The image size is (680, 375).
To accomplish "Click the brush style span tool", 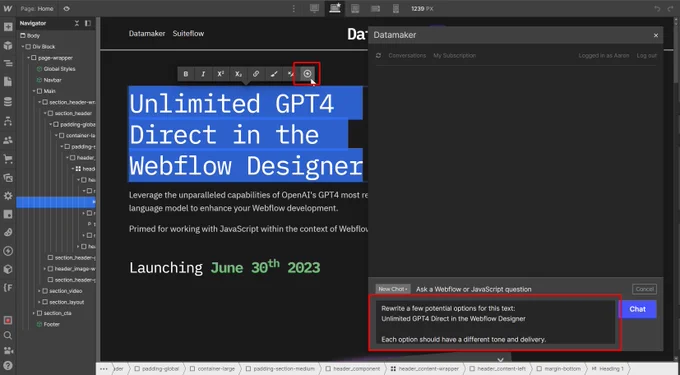I will [274, 74].
